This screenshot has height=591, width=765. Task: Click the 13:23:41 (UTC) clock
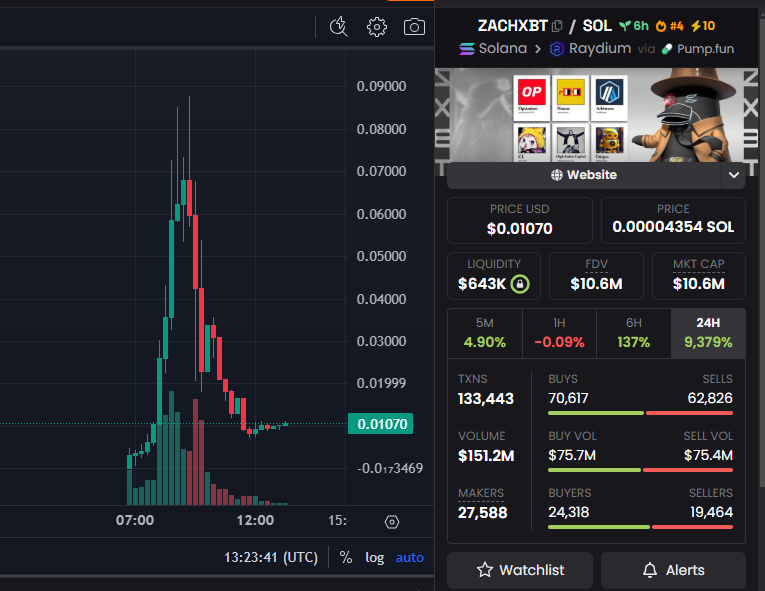tap(271, 557)
